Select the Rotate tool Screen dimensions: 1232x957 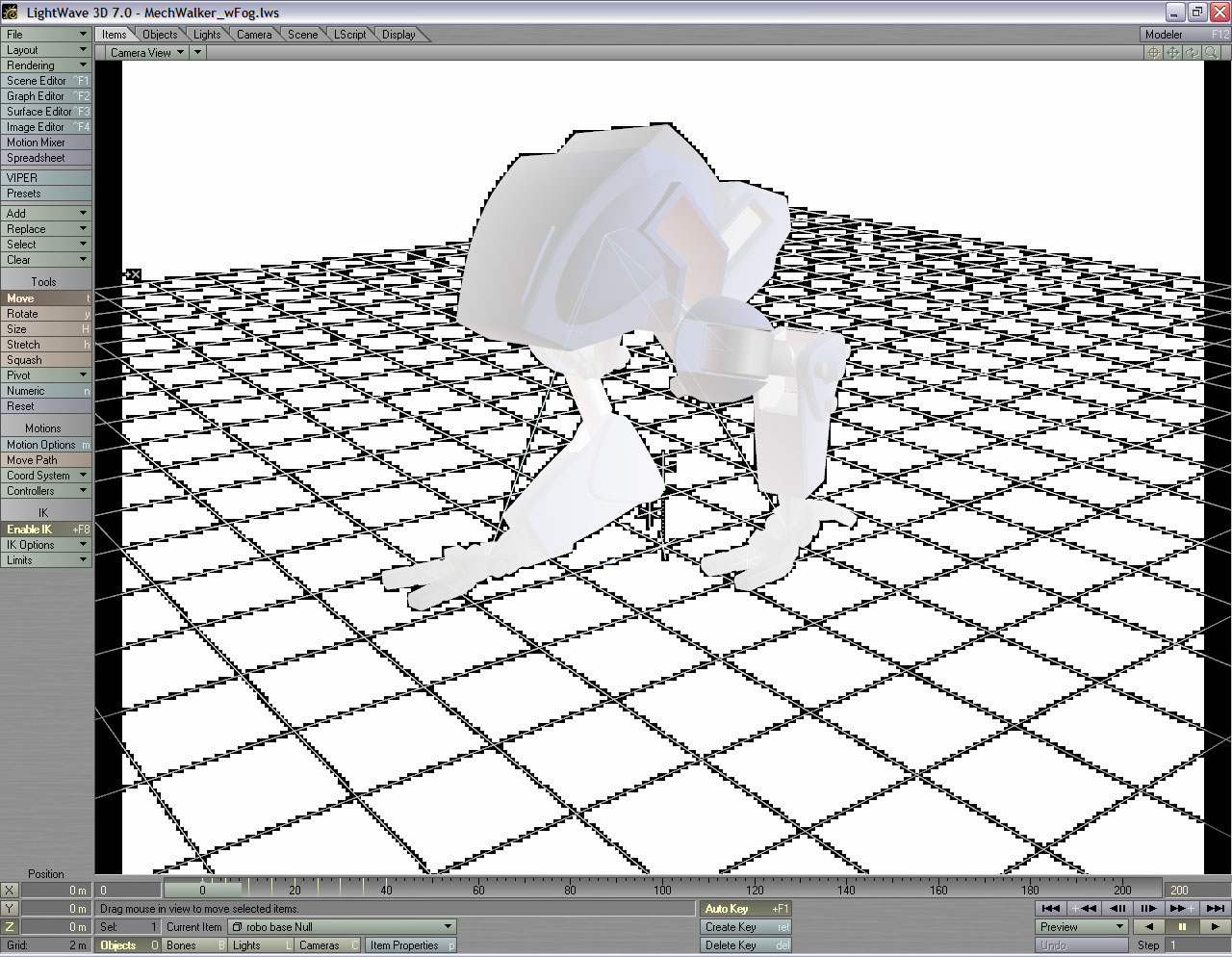pos(46,314)
